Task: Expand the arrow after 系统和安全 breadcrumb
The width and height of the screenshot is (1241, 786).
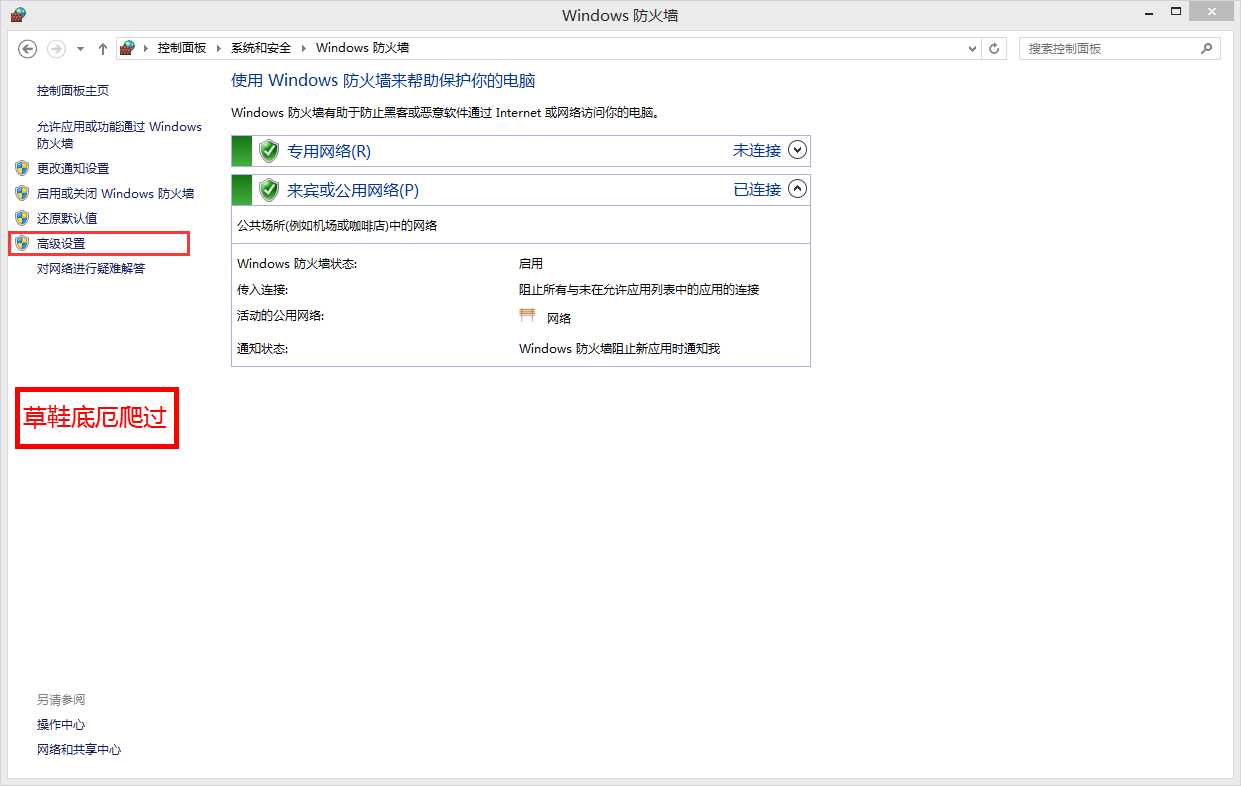Action: point(303,48)
